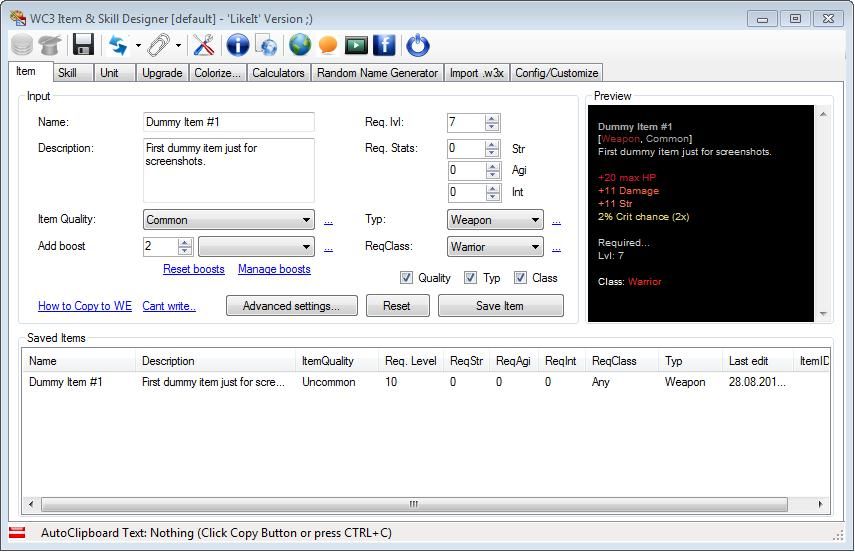
Task: Toggle the Quality checkbox
Action: click(x=406, y=278)
